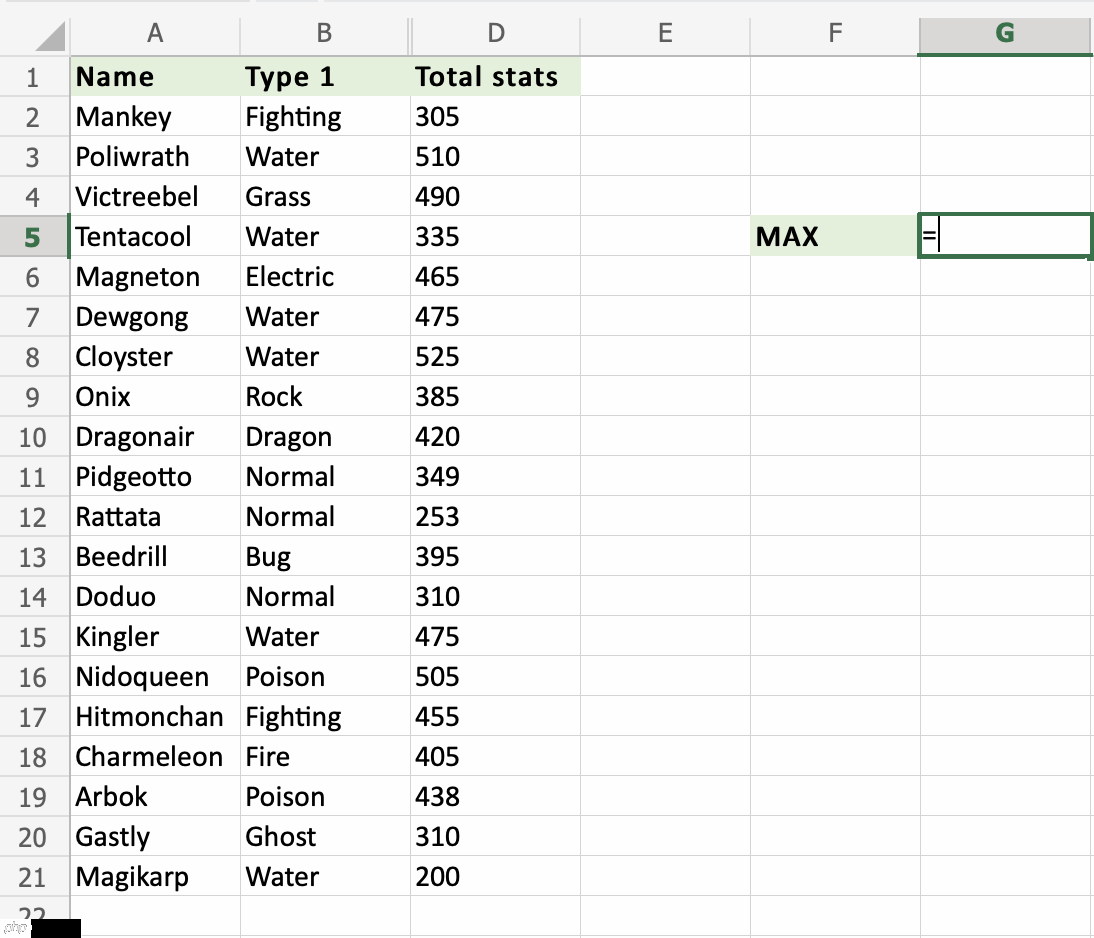Click the total stats value 335

point(495,237)
